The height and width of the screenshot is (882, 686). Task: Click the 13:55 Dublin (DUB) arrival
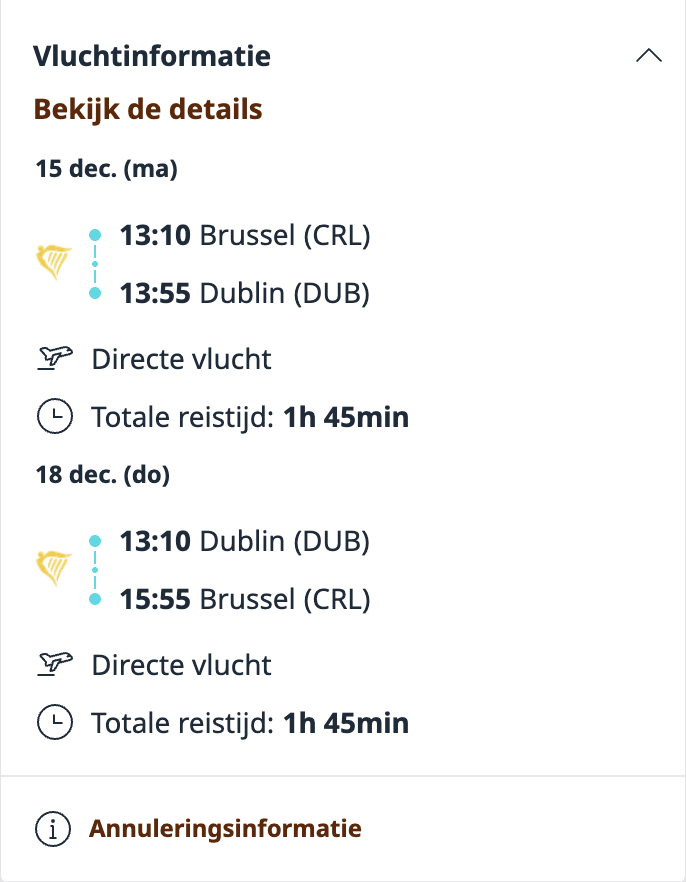(x=245, y=293)
